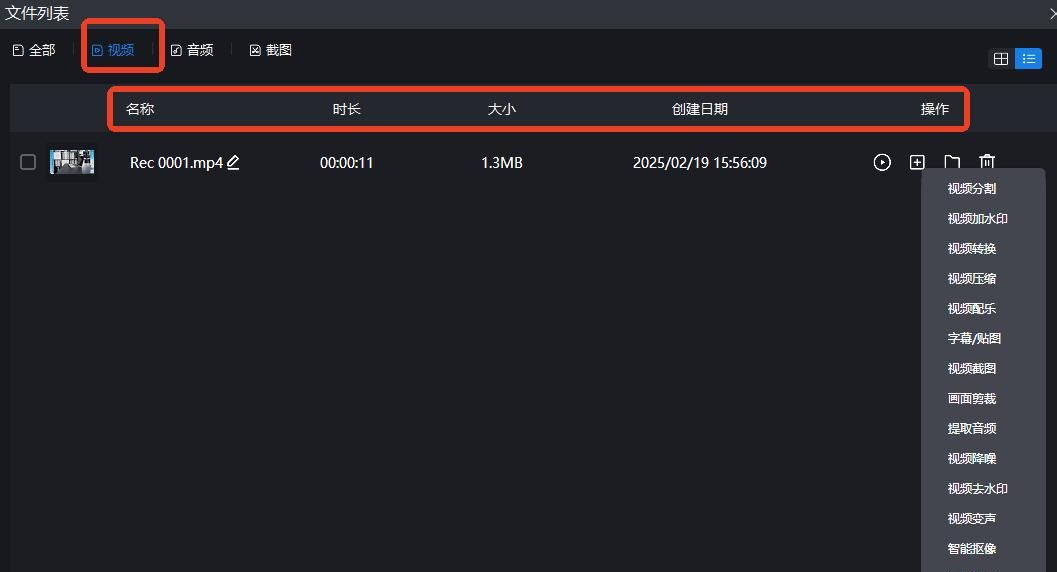Choose 视频去水印 from the menu

tap(977, 489)
